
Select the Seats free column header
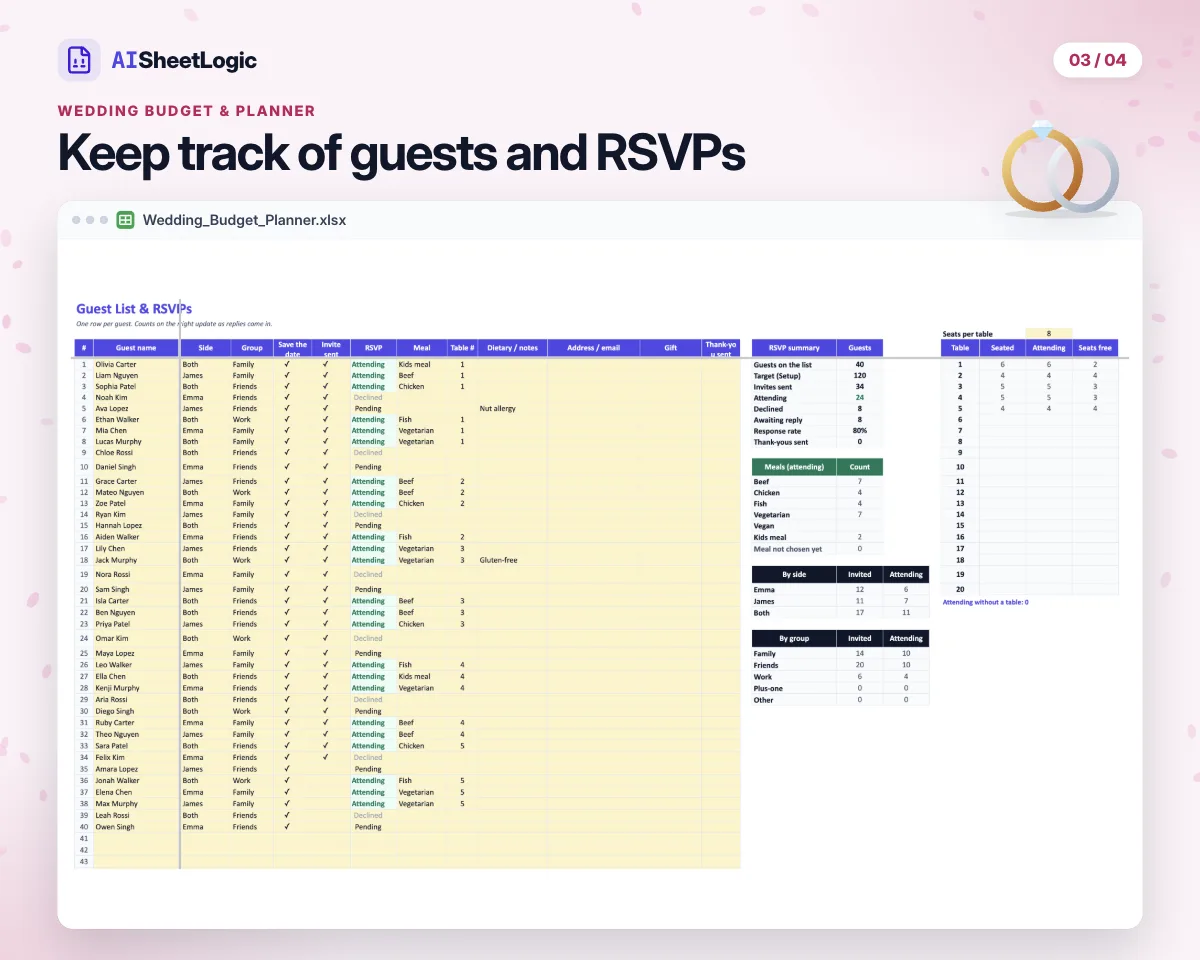pos(1095,348)
